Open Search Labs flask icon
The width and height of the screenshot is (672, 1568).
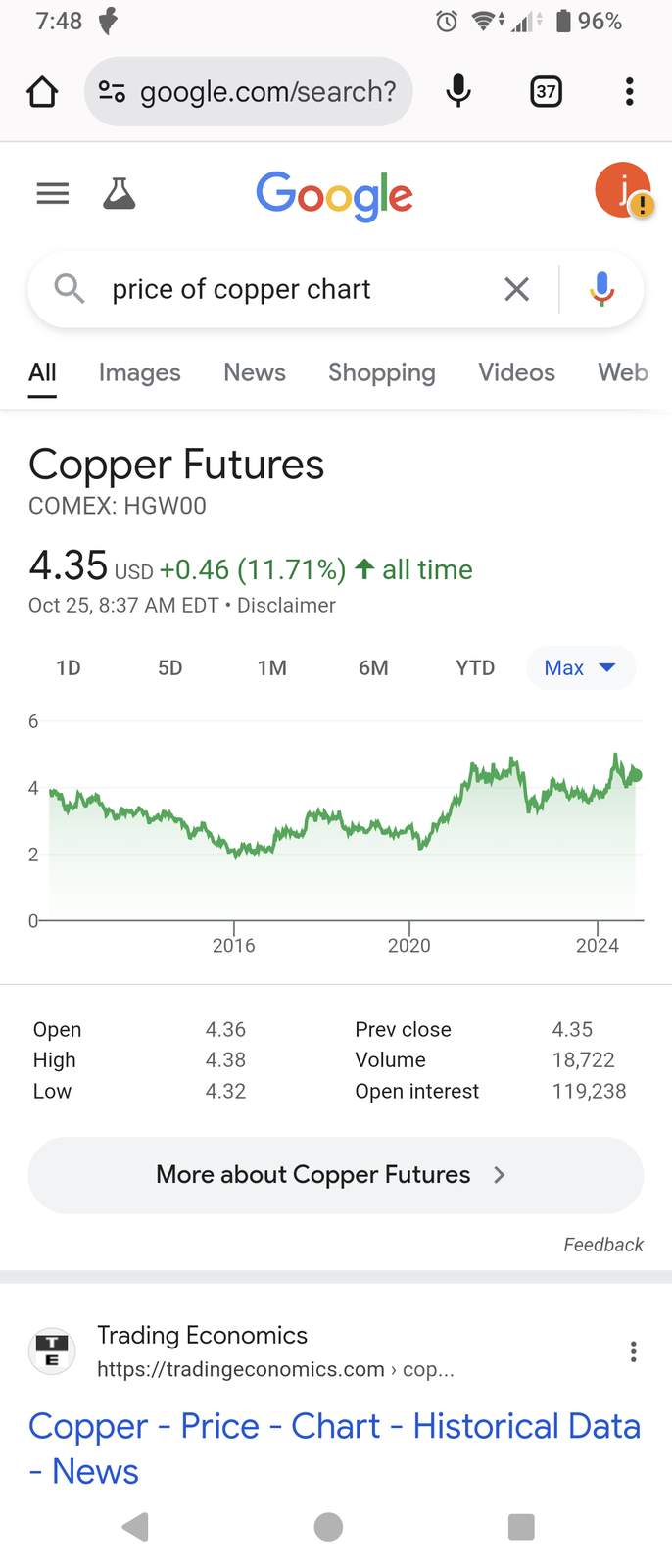120,193
